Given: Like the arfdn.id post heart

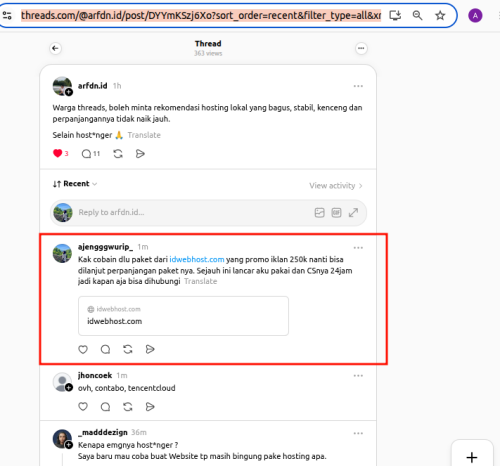Looking at the screenshot, I should click(57, 153).
